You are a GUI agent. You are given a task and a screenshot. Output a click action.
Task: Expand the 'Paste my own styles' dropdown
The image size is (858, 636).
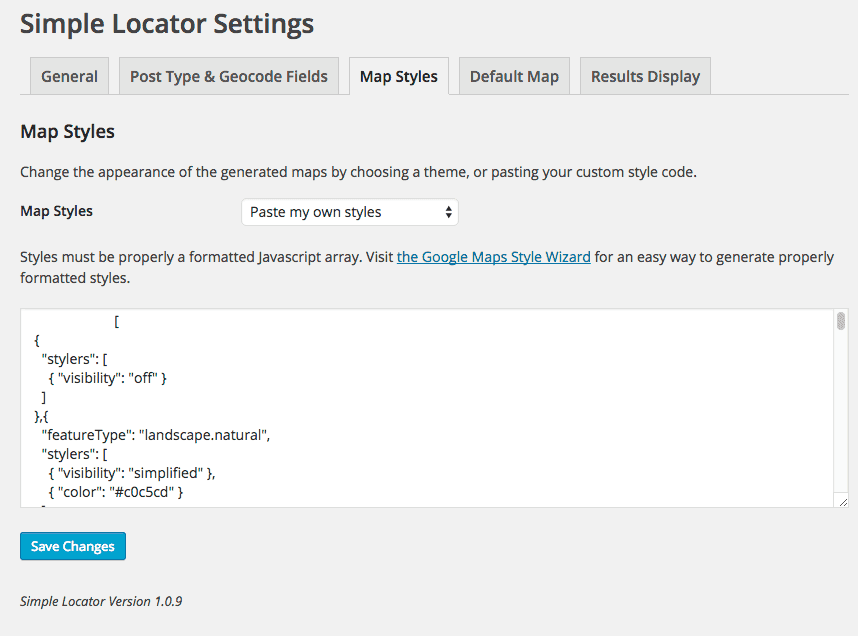[x=349, y=212]
